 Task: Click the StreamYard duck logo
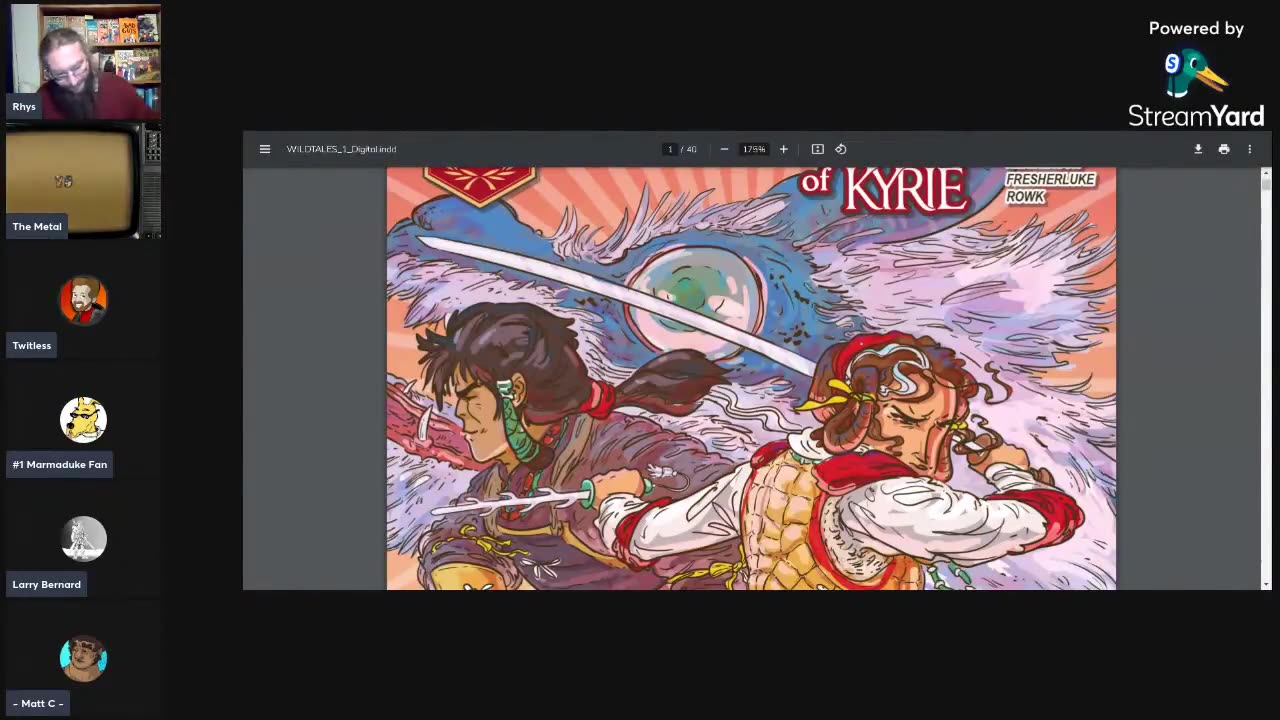[1195, 74]
